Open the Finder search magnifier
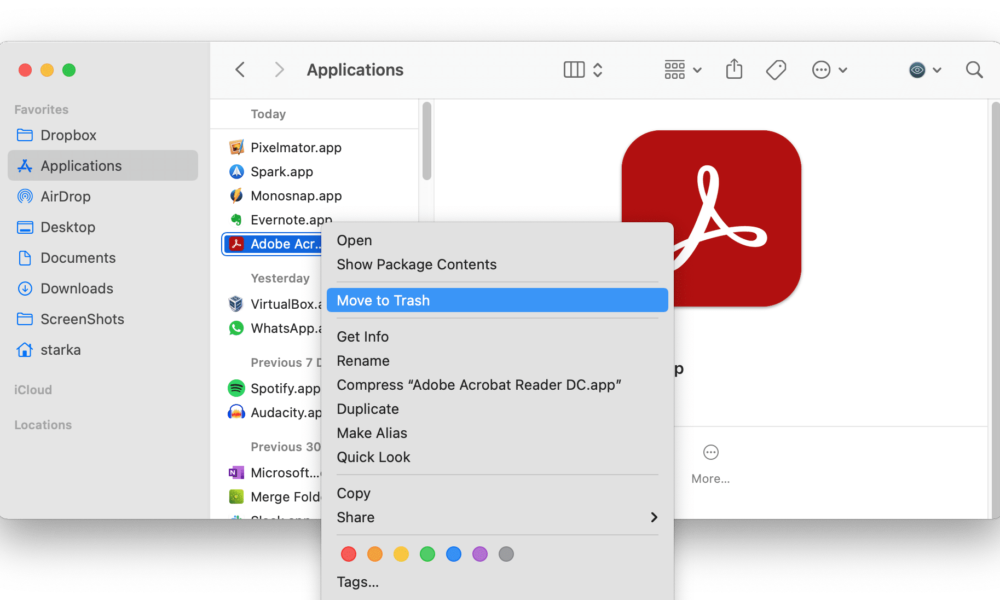The image size is (1000, 600). point(974,70)
